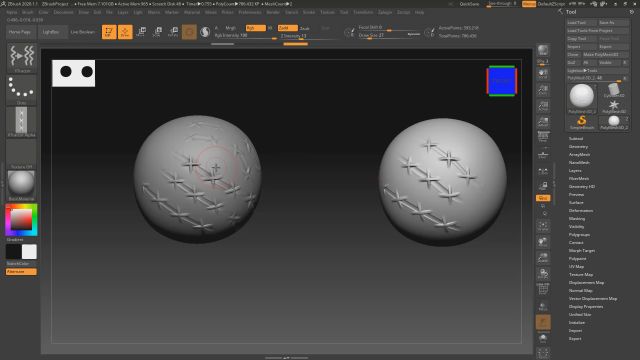Click the Rotate view icon on right shelf
This screenshot has height=360, width=640.
(x=543, y=273)
